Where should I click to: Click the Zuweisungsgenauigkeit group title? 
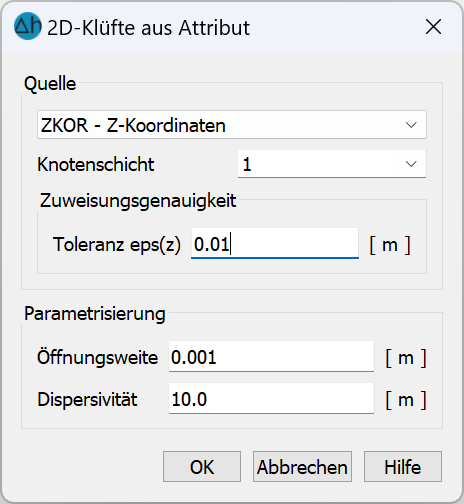[x=138, y=201]
